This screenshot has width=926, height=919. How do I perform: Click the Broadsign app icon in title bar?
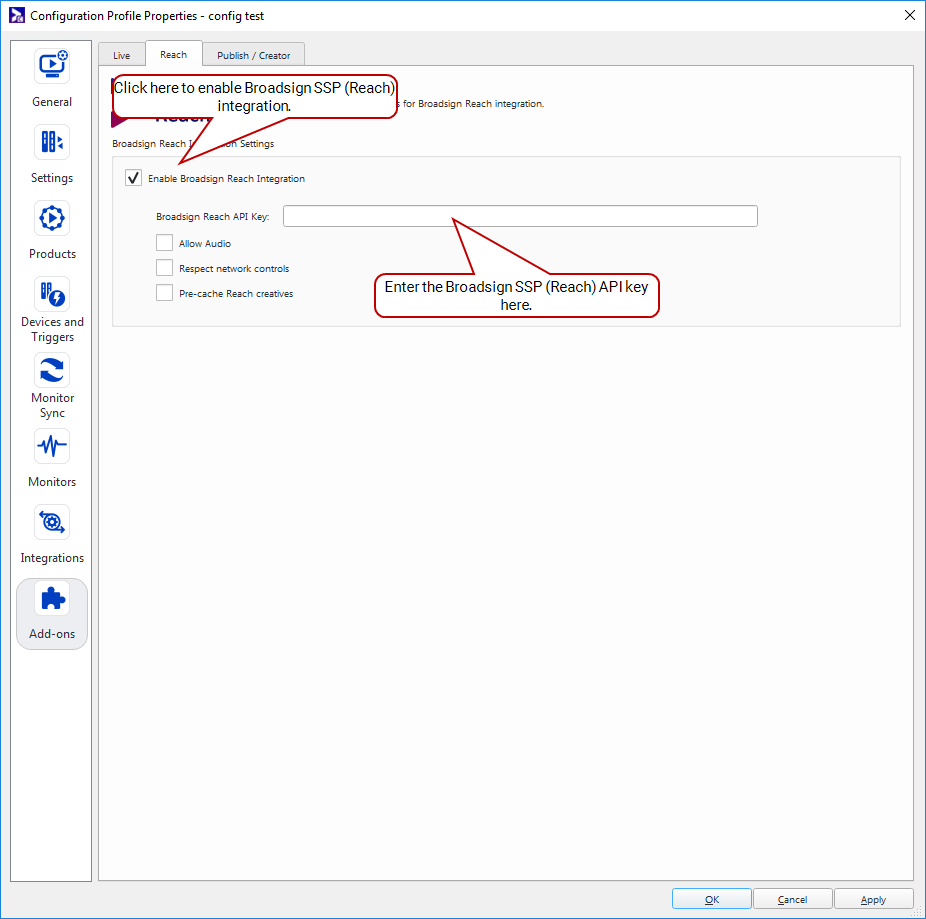pyautogui.click(x=17, y=15)
